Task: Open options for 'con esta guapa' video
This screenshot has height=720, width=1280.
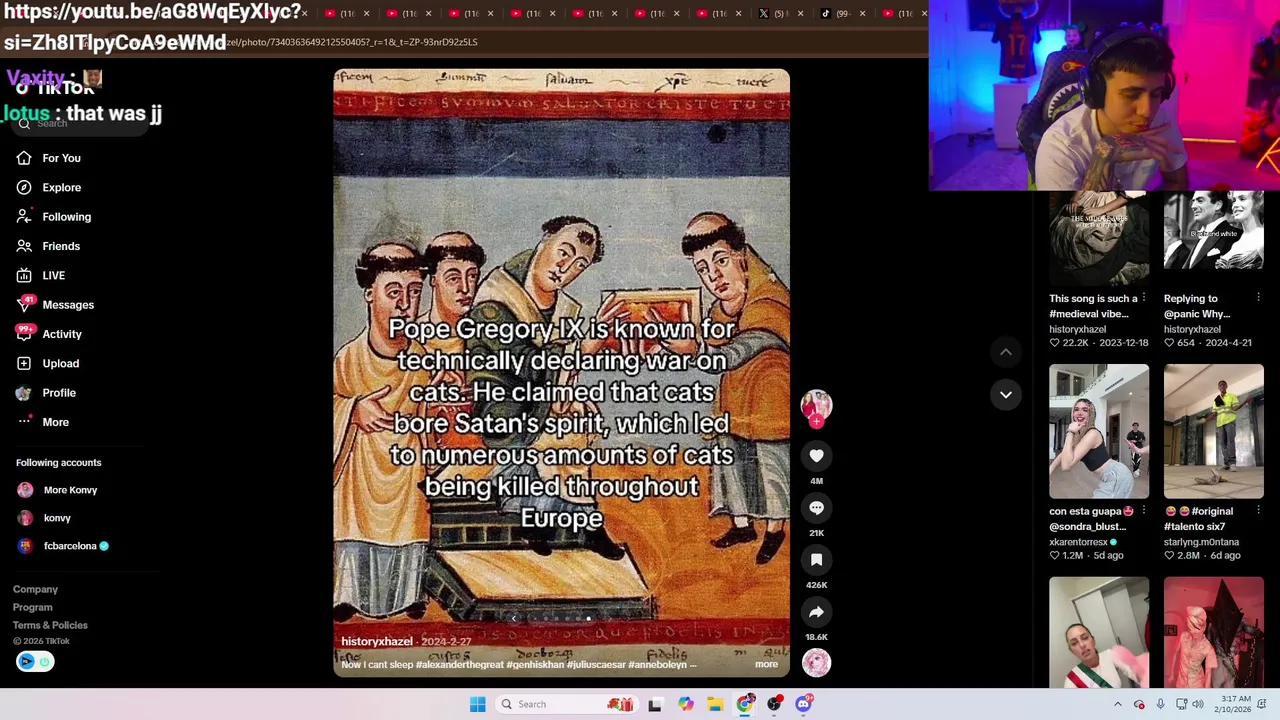Action: [1144, 511]
